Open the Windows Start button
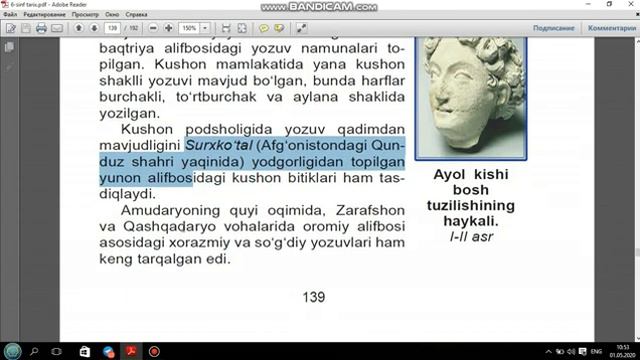This screenshot has height=360, width=640. [x=12, y=351]
